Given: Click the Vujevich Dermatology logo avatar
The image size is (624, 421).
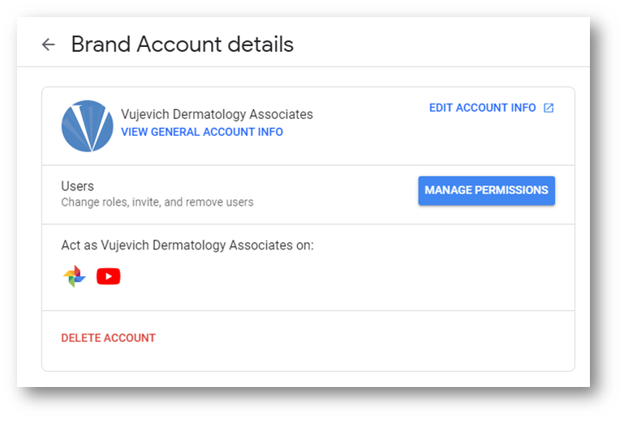Looking at the screenshot, I should 87,126.
